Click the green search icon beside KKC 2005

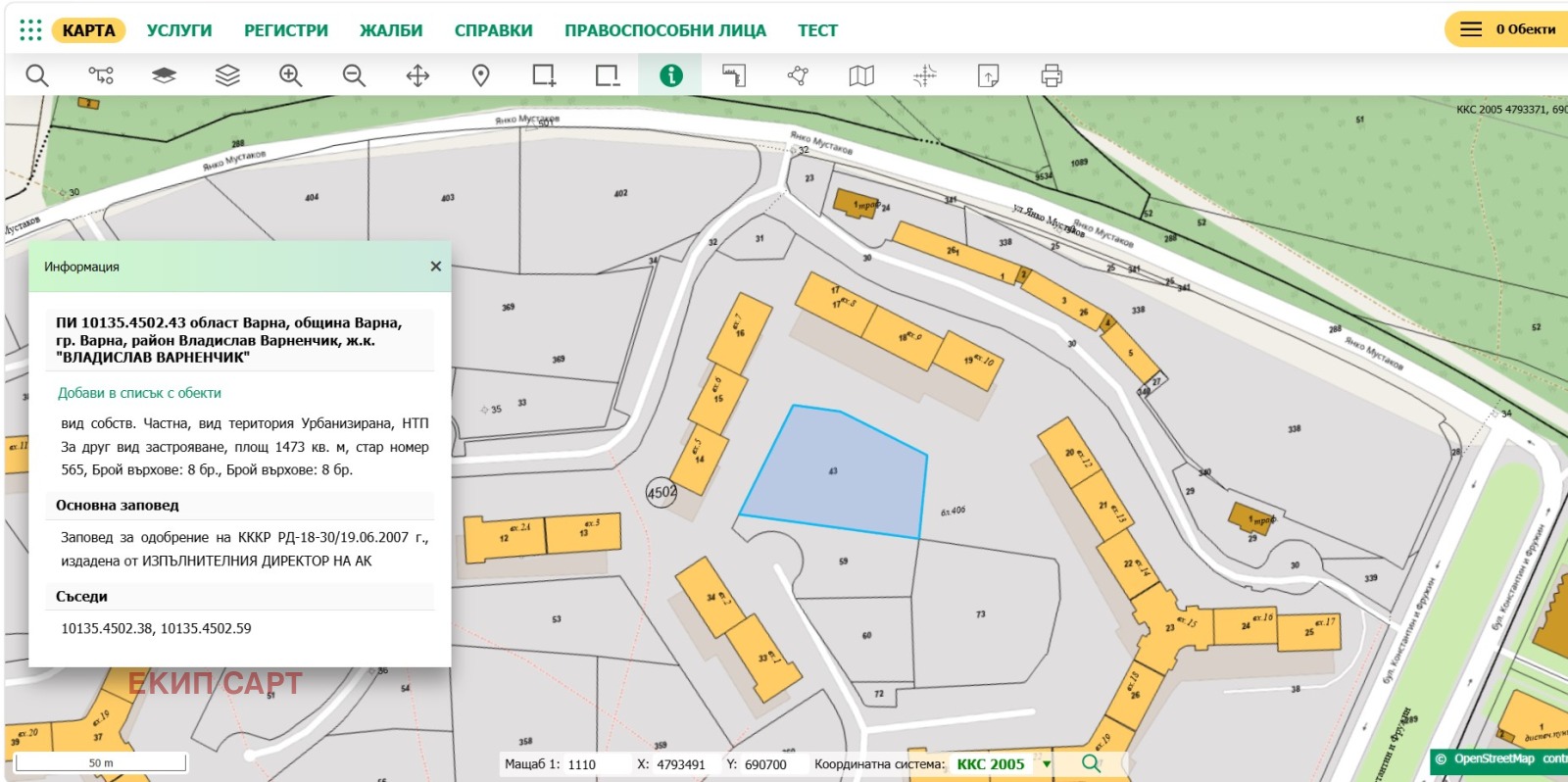(1091, 763)
